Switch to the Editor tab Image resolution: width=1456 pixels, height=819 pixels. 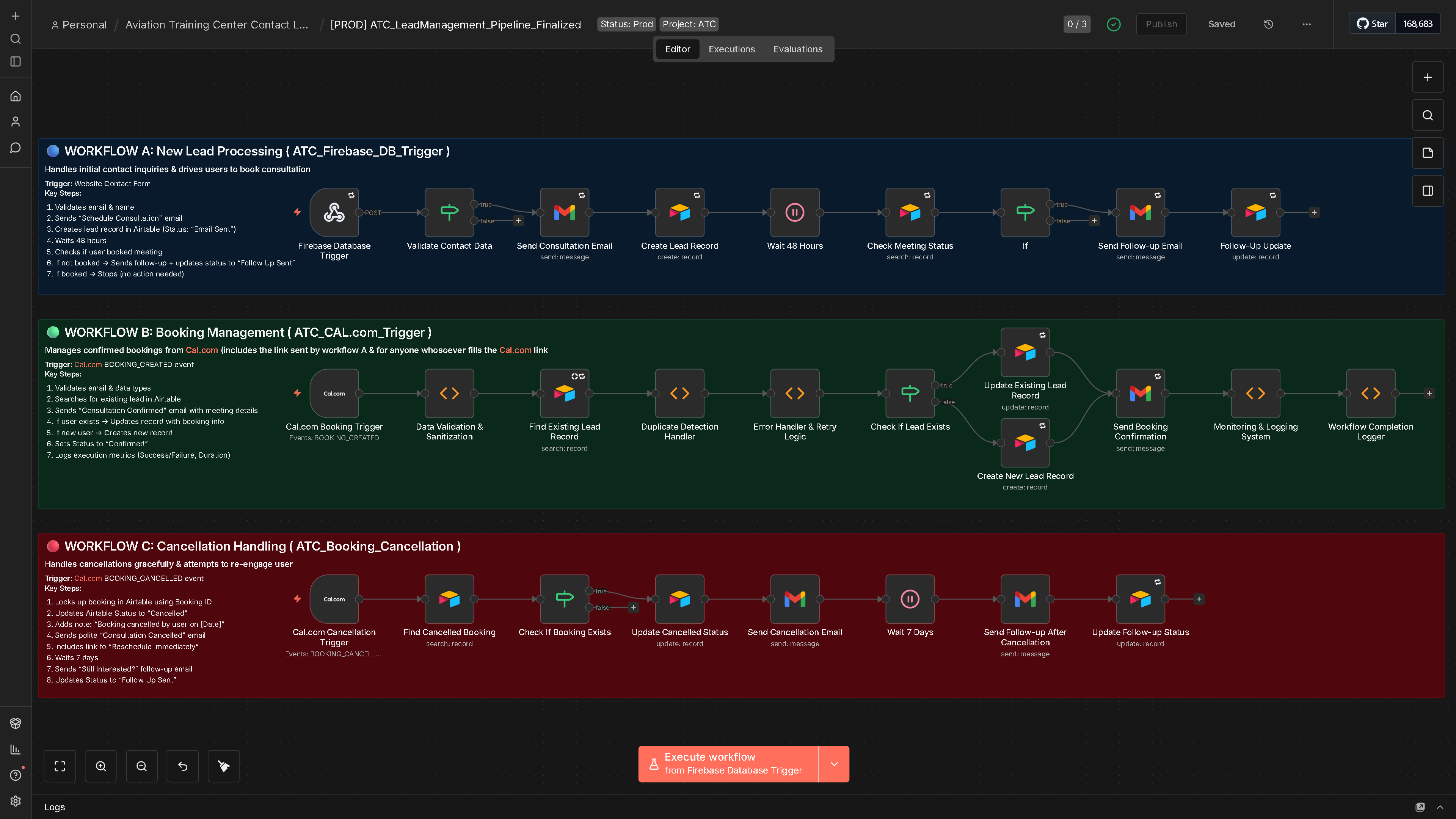(x=677, y=49)
